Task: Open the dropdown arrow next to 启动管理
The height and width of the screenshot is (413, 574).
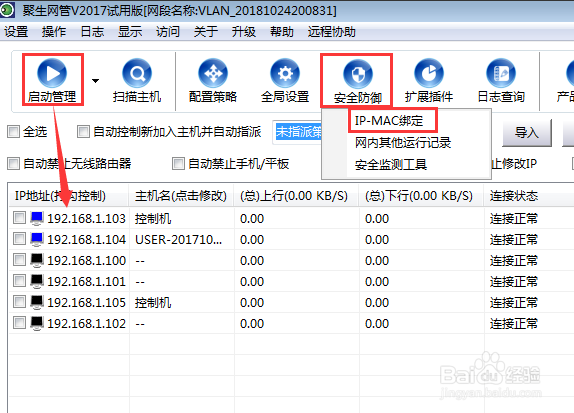Action: (95, 81)
